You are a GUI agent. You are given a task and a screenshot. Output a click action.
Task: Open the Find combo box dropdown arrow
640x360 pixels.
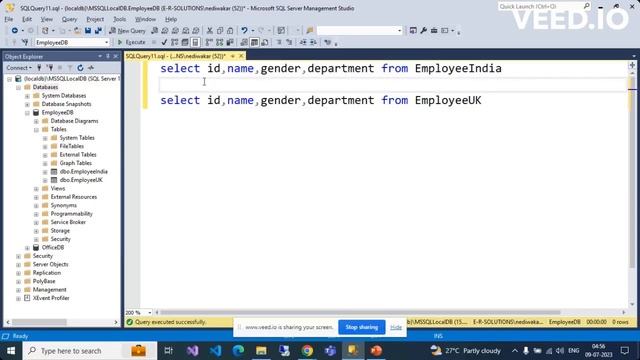pyautogui.click(x=400, y=31)
